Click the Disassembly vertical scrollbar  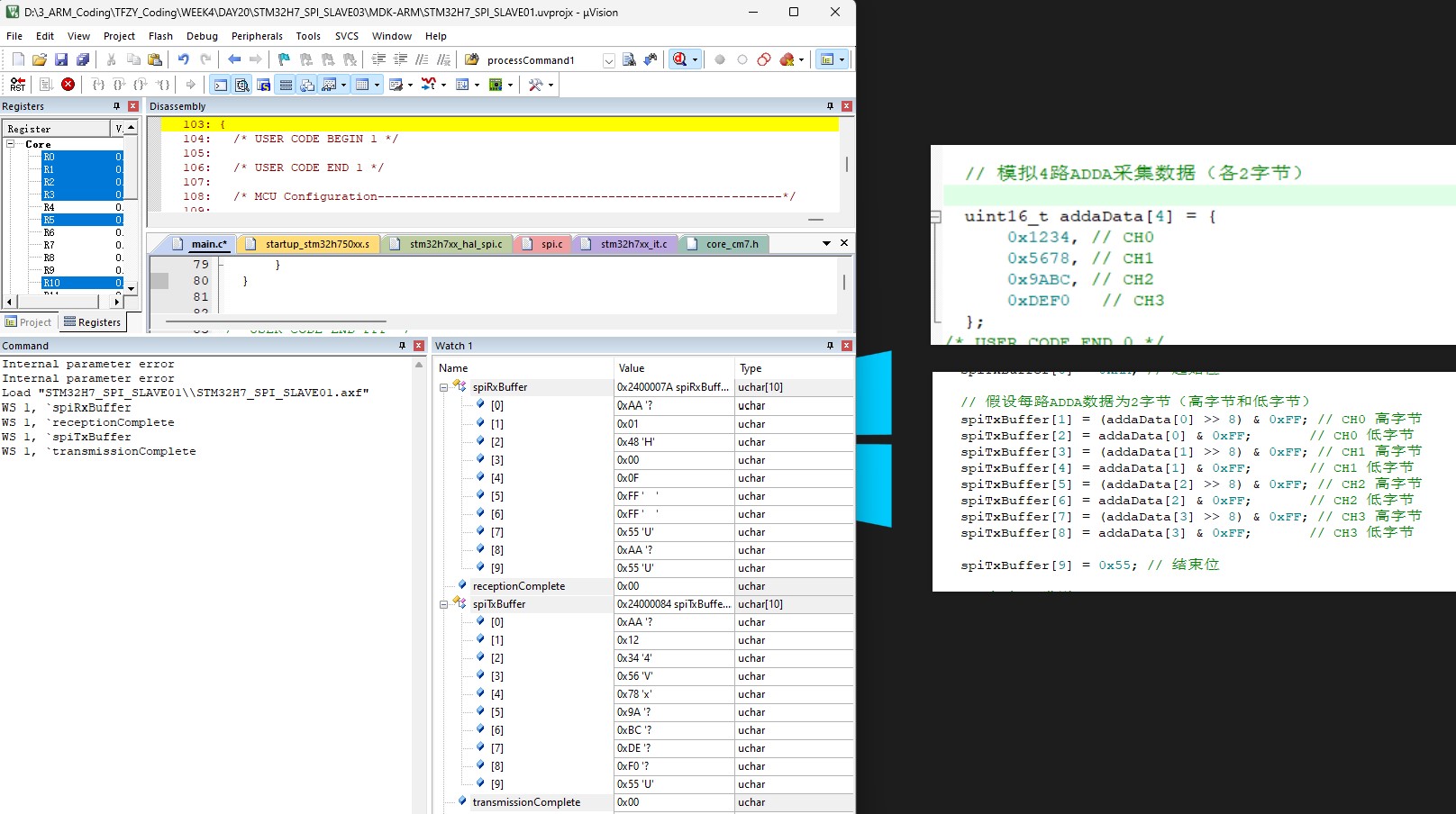point(847,165)
